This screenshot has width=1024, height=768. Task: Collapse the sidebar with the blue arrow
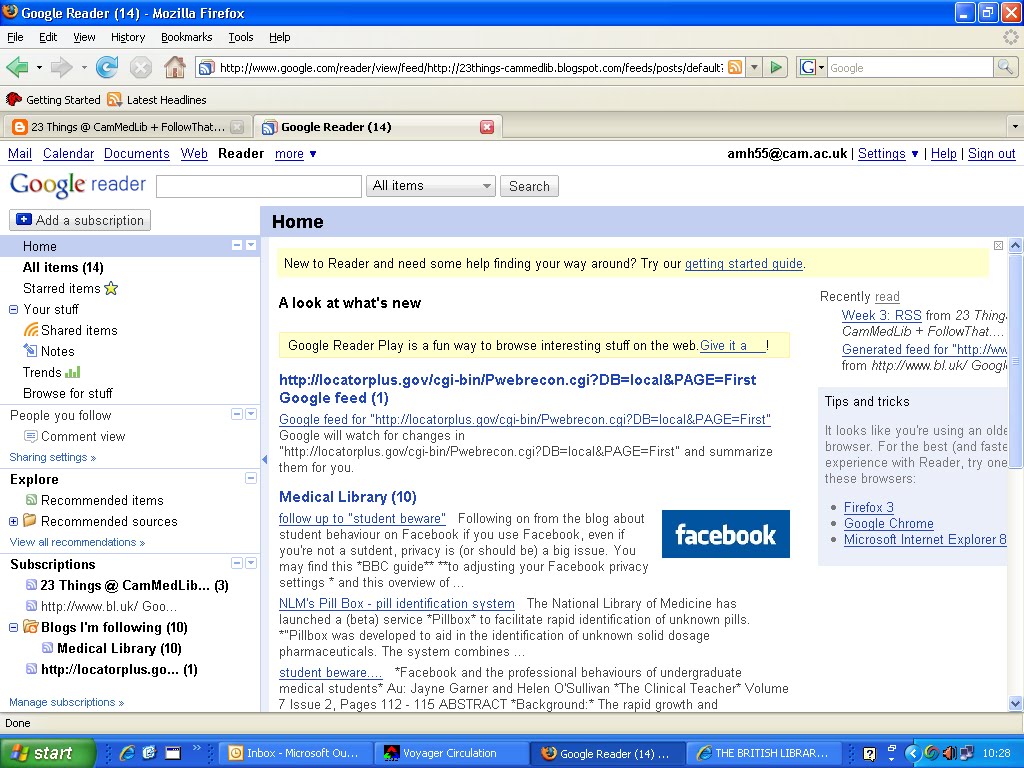264,459
